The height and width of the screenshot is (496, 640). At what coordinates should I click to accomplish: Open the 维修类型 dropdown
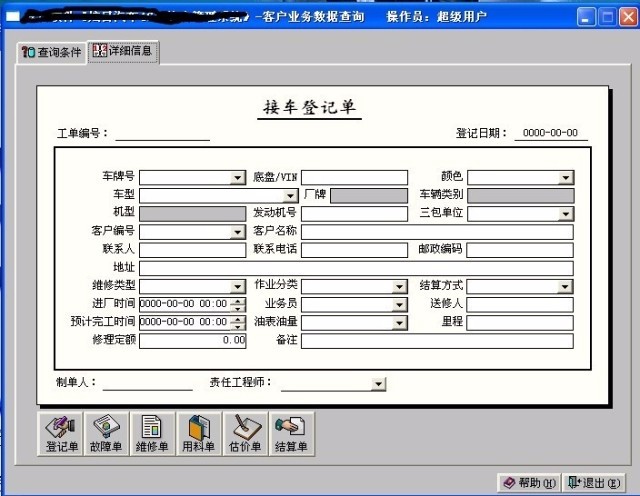pyautogui.click(x=237, y=286)
